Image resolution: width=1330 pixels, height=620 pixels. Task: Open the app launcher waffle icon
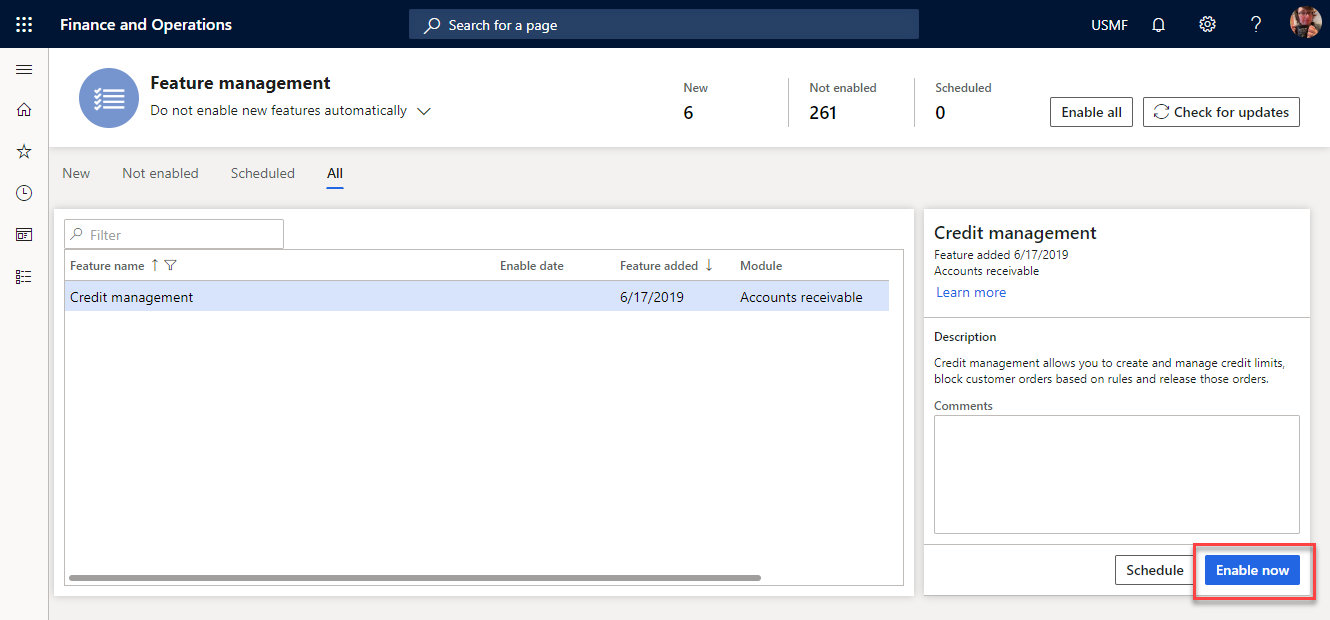(x=24, y=24)
